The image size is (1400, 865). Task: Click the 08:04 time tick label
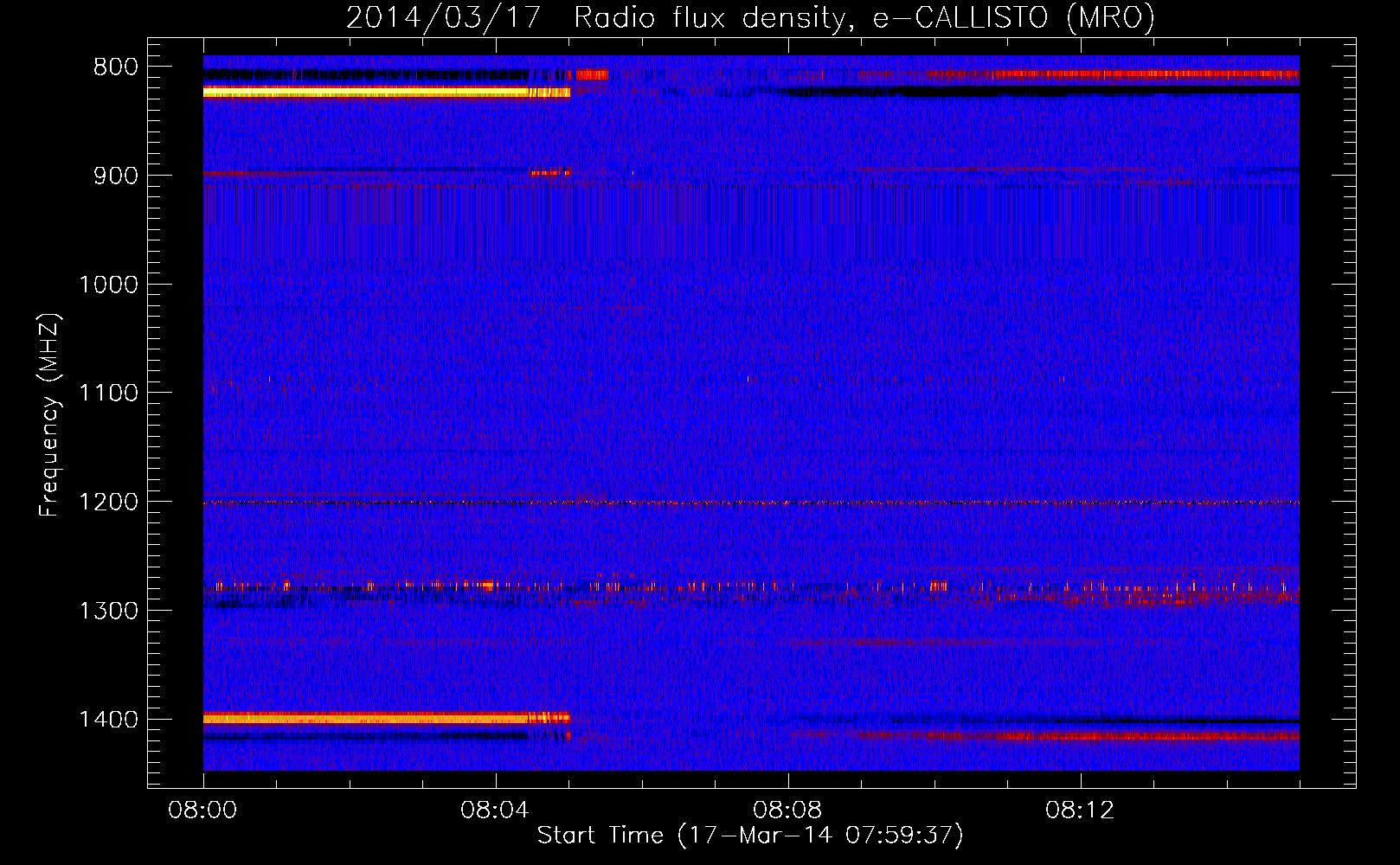tap(496, 811)
